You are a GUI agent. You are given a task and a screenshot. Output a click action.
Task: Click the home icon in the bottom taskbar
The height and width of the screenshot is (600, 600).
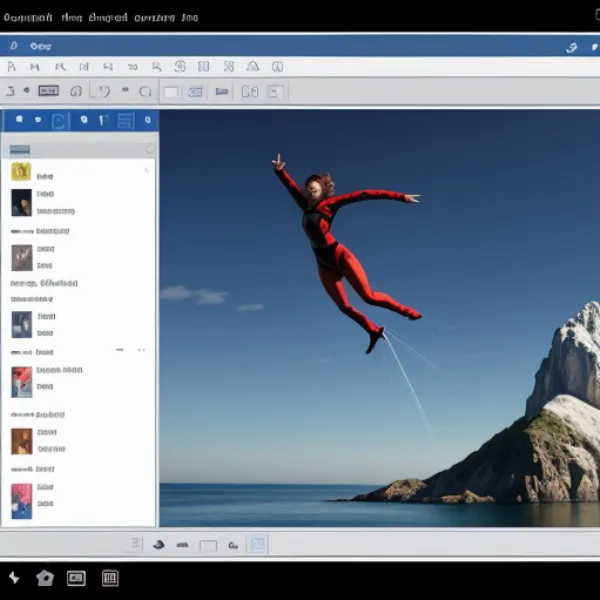pos(44,578)
